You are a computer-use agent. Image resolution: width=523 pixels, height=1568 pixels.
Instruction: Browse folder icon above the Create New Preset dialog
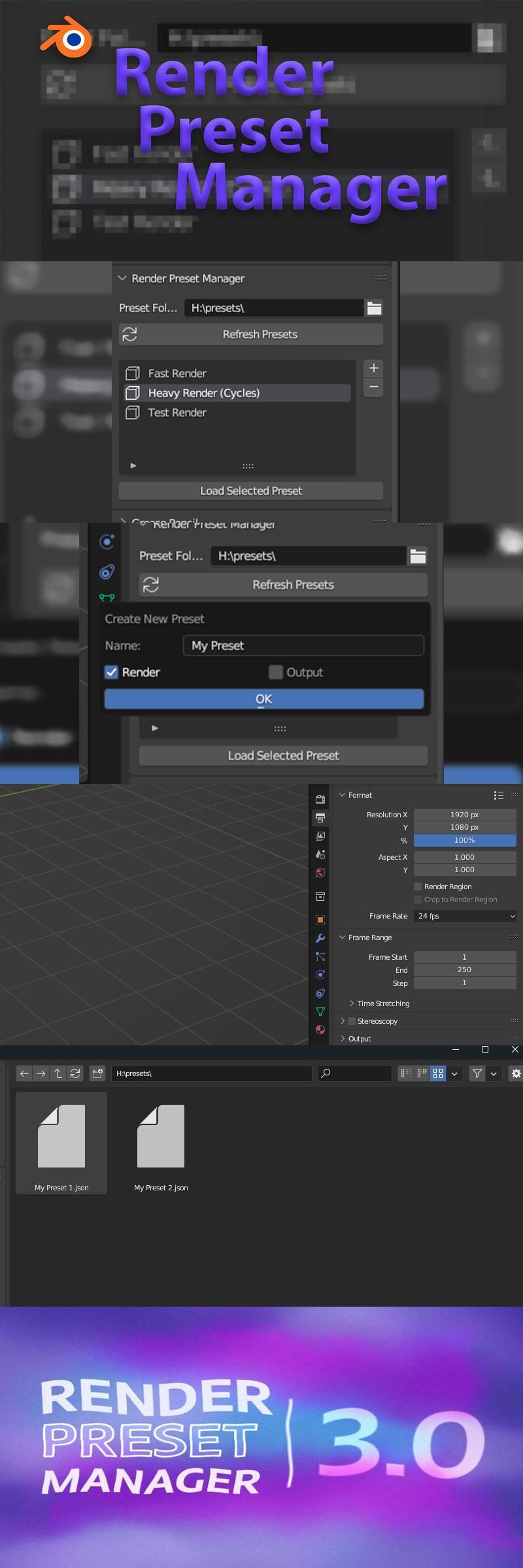[418, 556]
